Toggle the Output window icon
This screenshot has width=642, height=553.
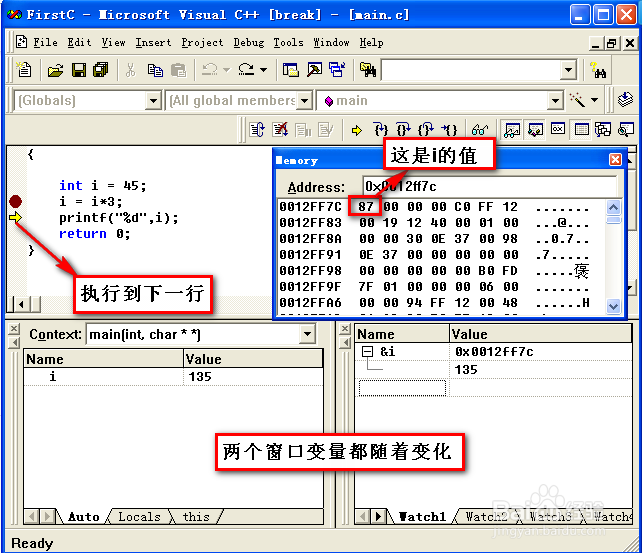(x=314, y=70)
